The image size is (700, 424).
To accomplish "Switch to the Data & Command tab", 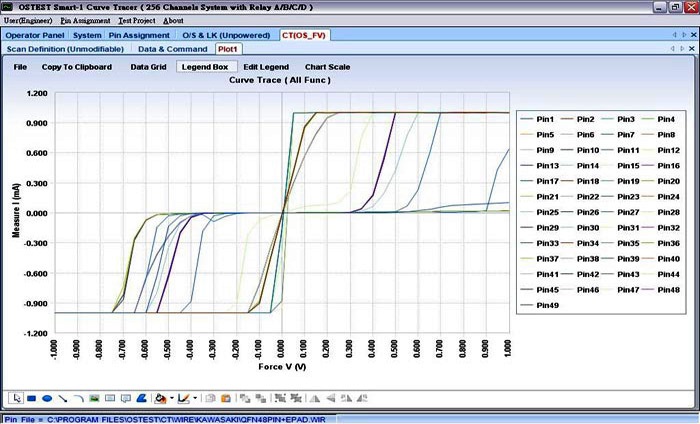I will (173, 48).
